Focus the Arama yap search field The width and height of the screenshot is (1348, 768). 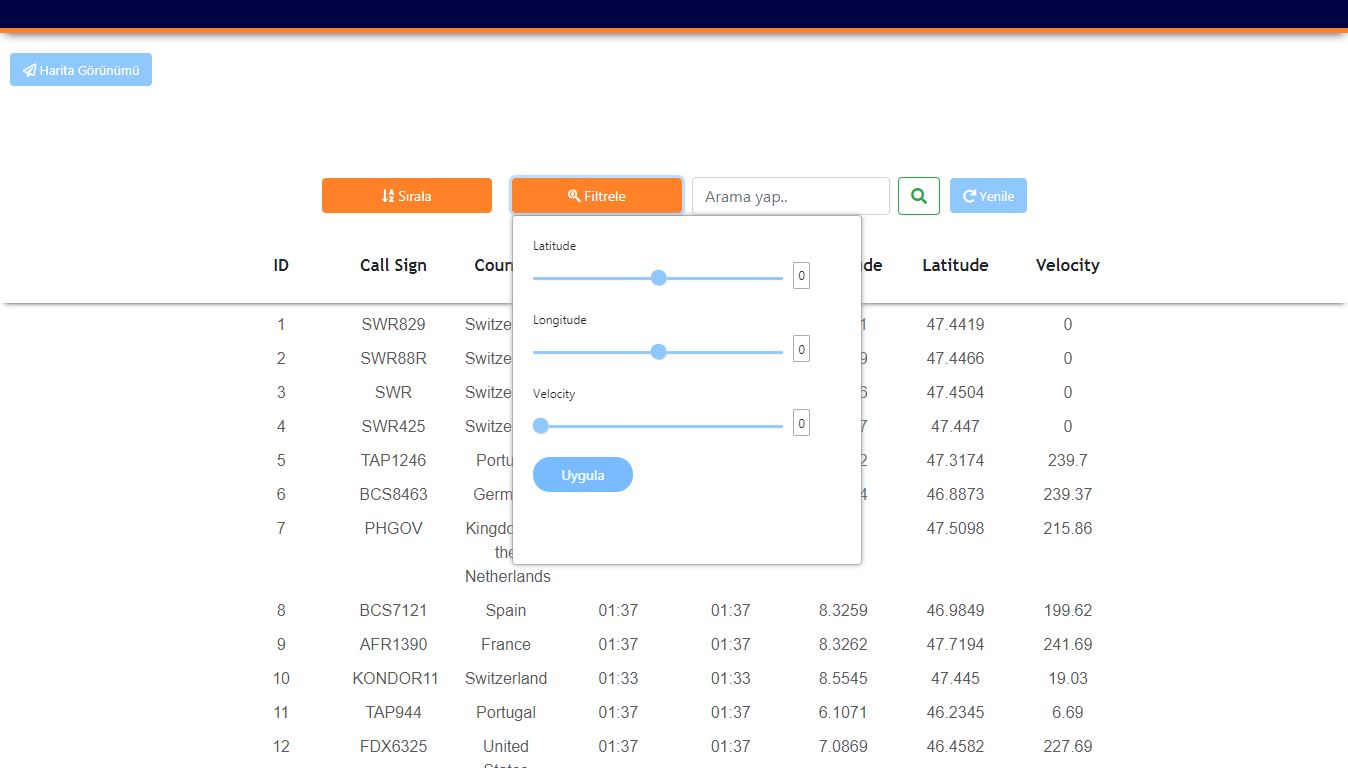point(791,196)
